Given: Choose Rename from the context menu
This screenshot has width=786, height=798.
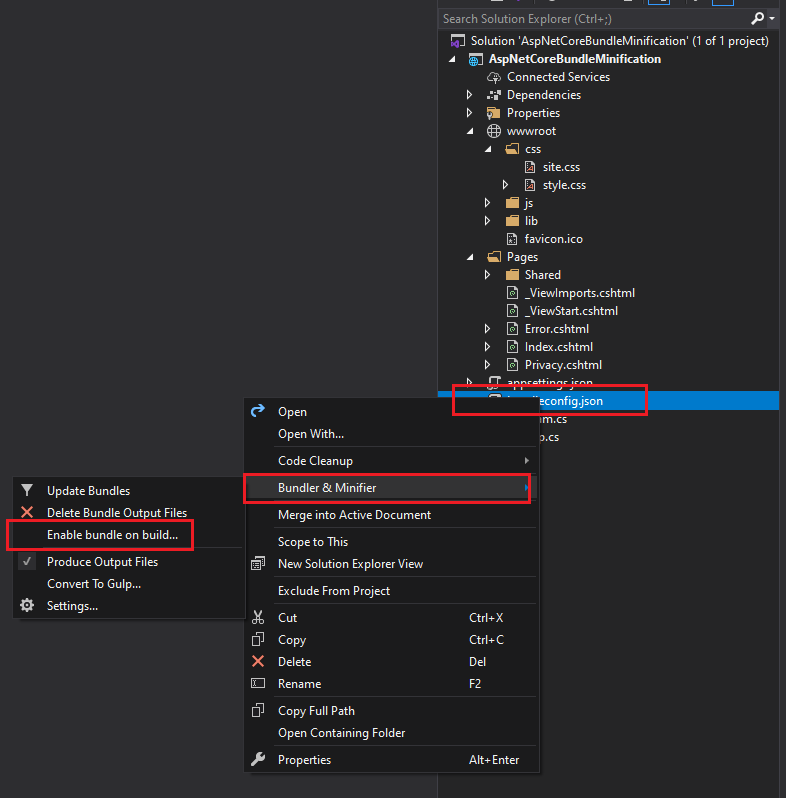Looking at the screenshot, I should tap(391, 683).
